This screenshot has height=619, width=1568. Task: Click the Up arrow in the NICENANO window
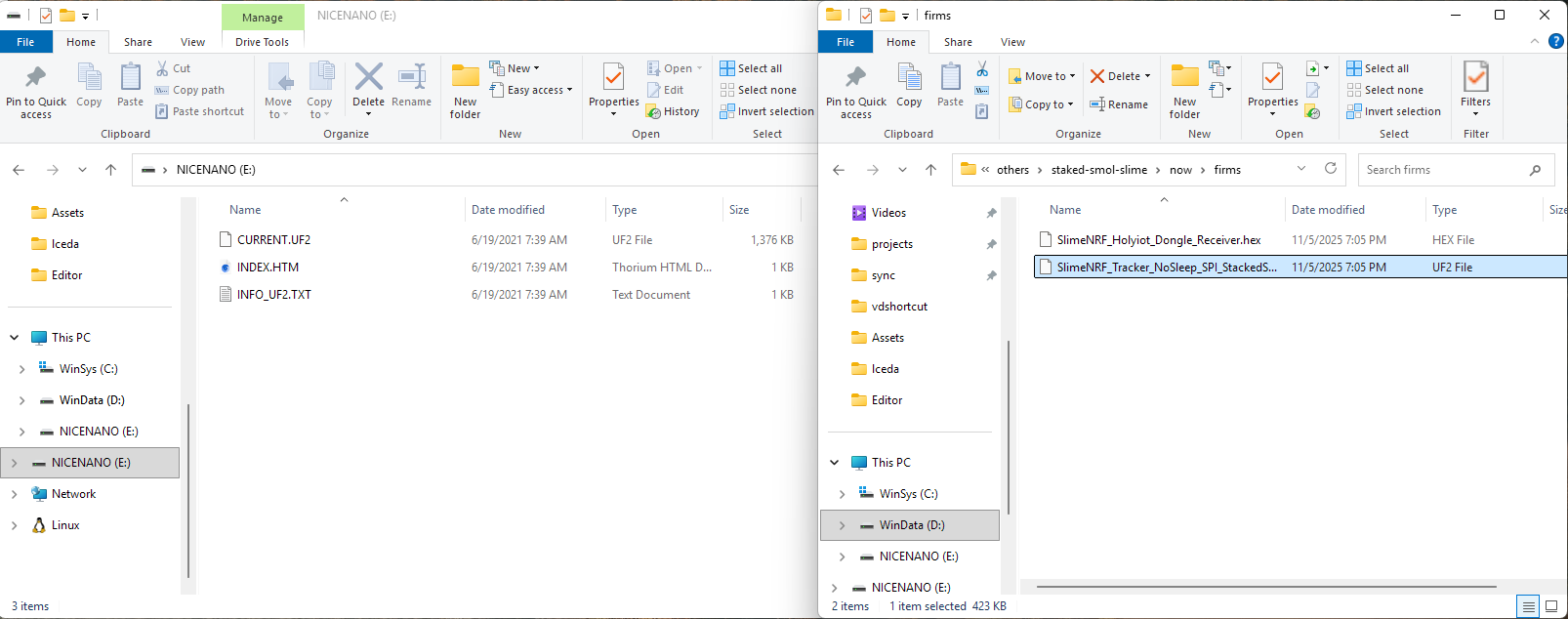pyautogui.click(x=111, y=170)
